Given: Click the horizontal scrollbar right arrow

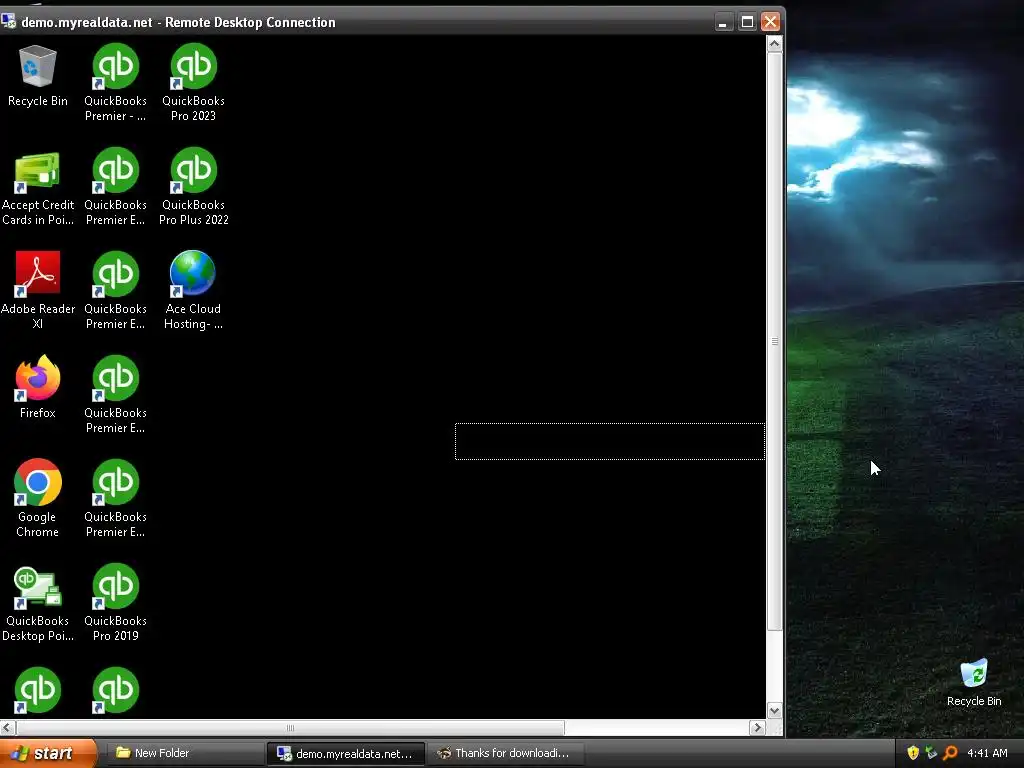Looking at the screenshot, I should 758,728.
